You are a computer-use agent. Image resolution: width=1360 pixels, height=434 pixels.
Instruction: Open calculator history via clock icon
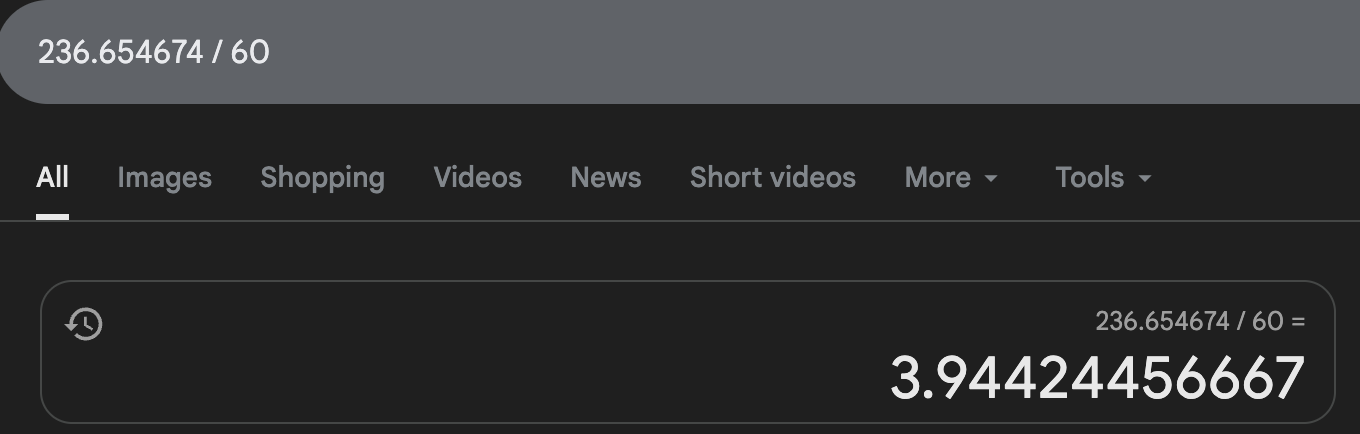84,324
